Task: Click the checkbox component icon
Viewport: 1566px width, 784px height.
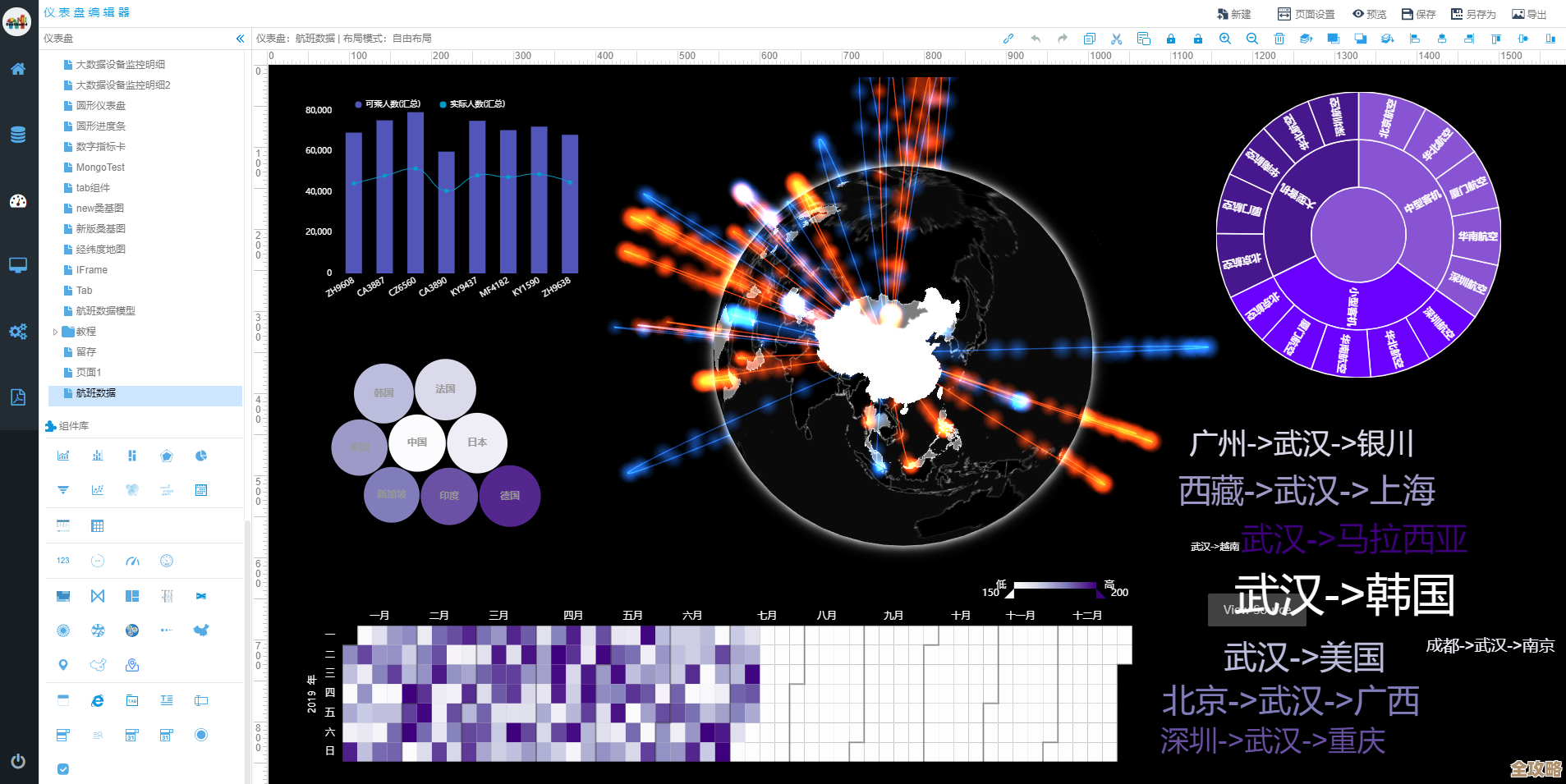Action: [63, 769]
